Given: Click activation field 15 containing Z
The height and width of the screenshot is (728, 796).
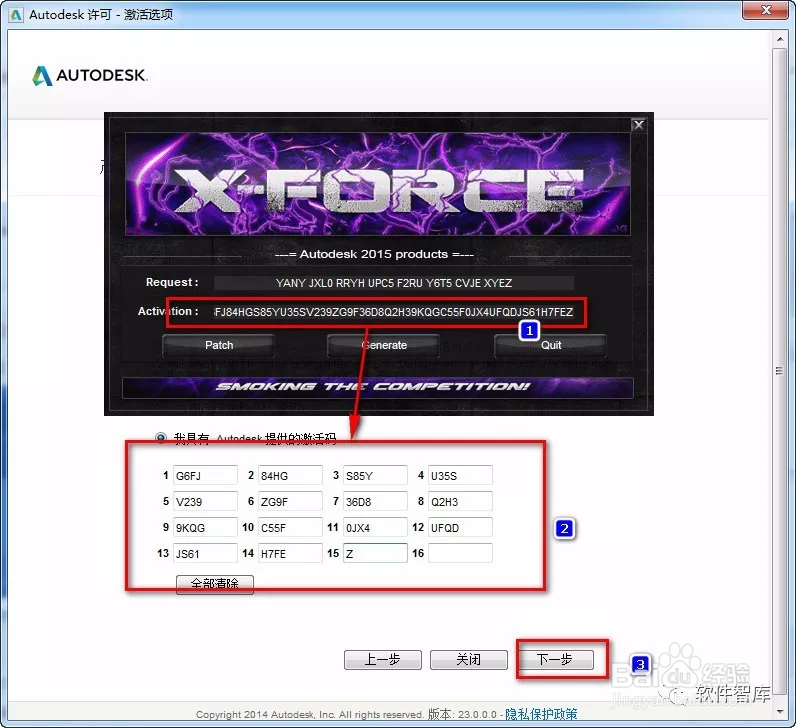Looking at the screenshot, I should pyautogui.click(x=375, y=553).
